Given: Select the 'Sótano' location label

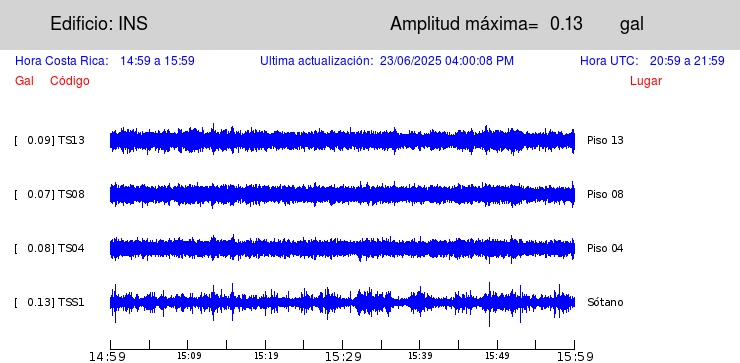Looking at the screenshot, I should (x=605, y=302).
